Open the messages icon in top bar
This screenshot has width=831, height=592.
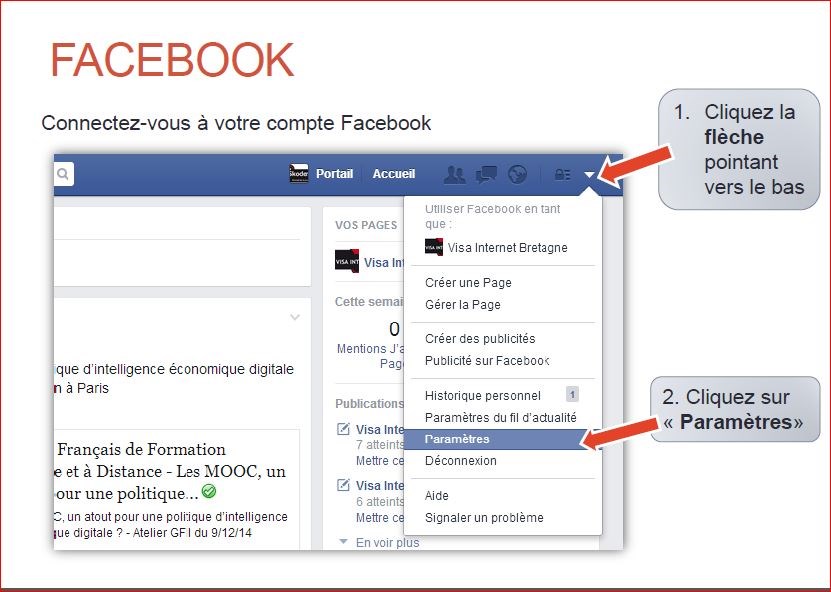coord(486,174)
